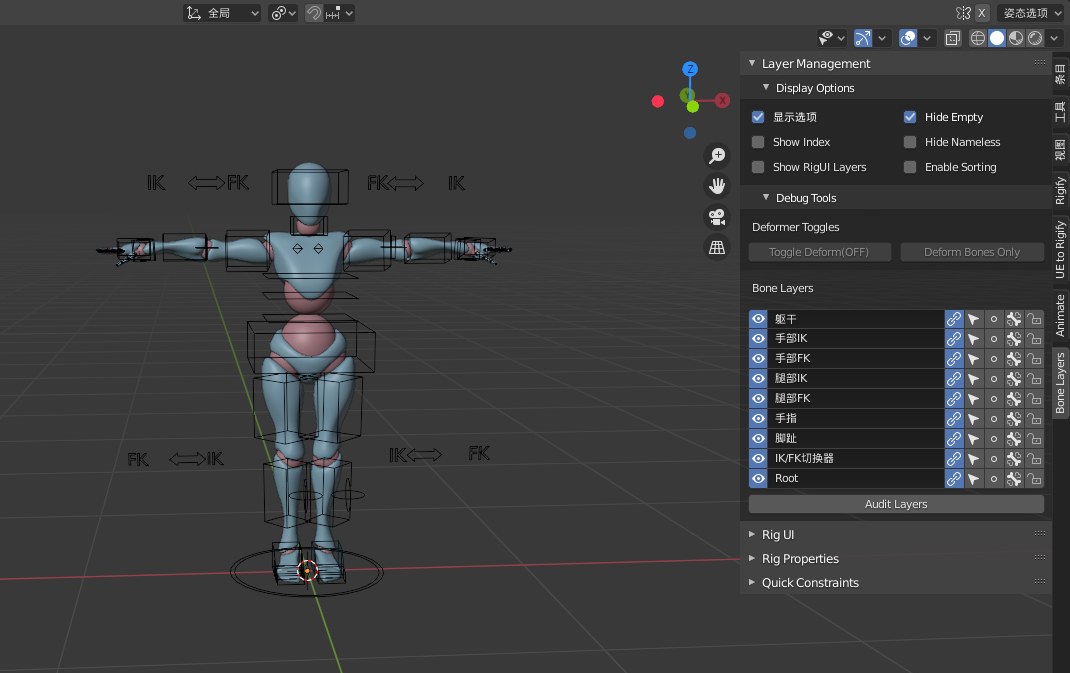Viewport: 1070px width, 673px height.
Task: Open the Animate sidebar tab
Action: click(1061, 316)
